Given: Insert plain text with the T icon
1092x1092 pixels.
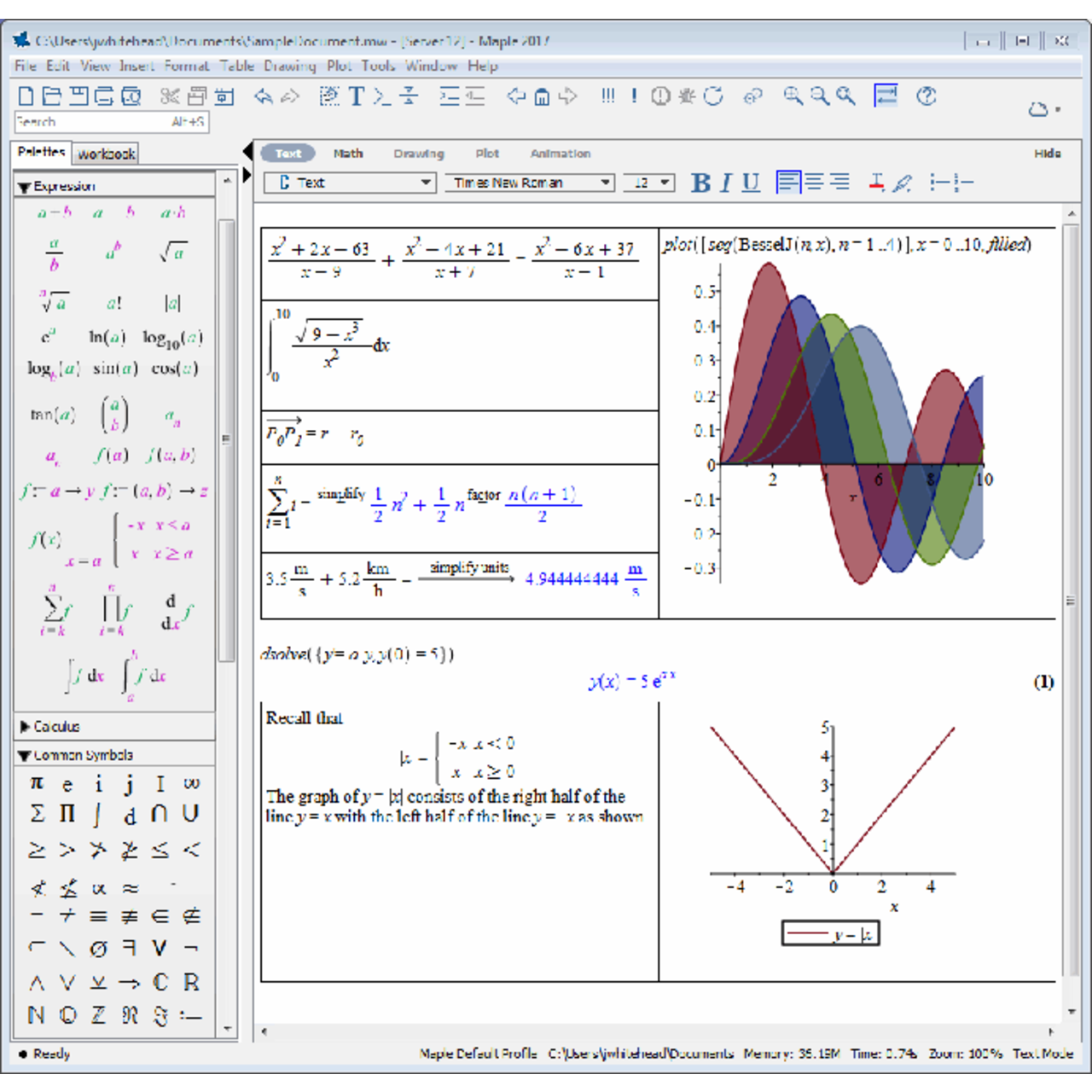Looking at the screenshot, I should coord(357,96).
